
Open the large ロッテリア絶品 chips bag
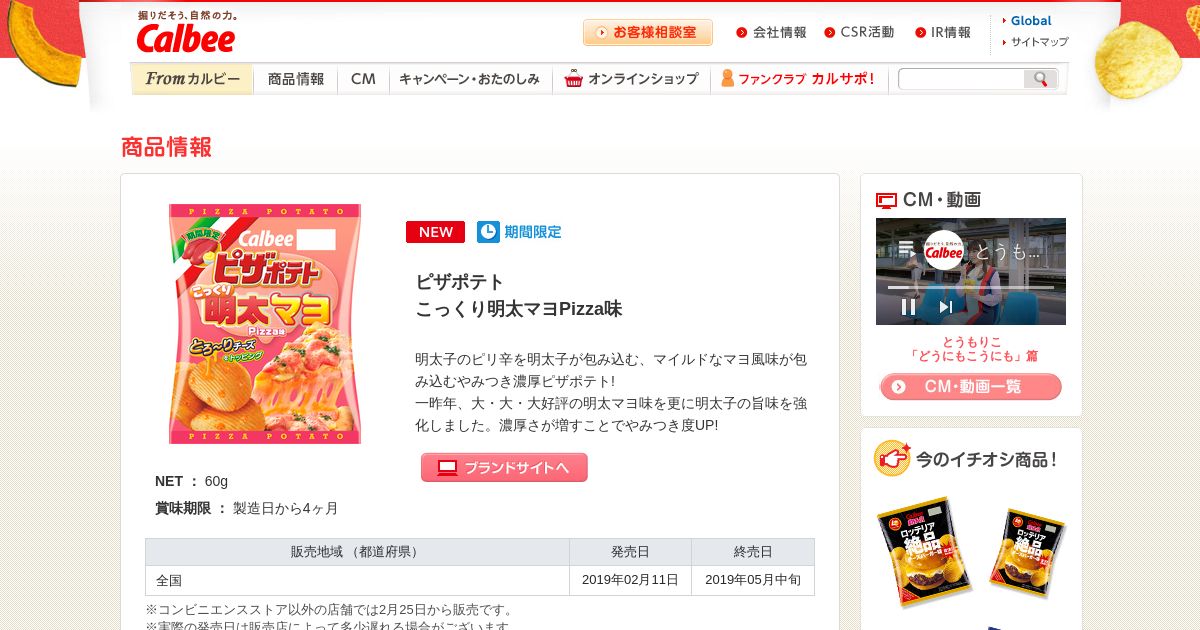(925, 555)
